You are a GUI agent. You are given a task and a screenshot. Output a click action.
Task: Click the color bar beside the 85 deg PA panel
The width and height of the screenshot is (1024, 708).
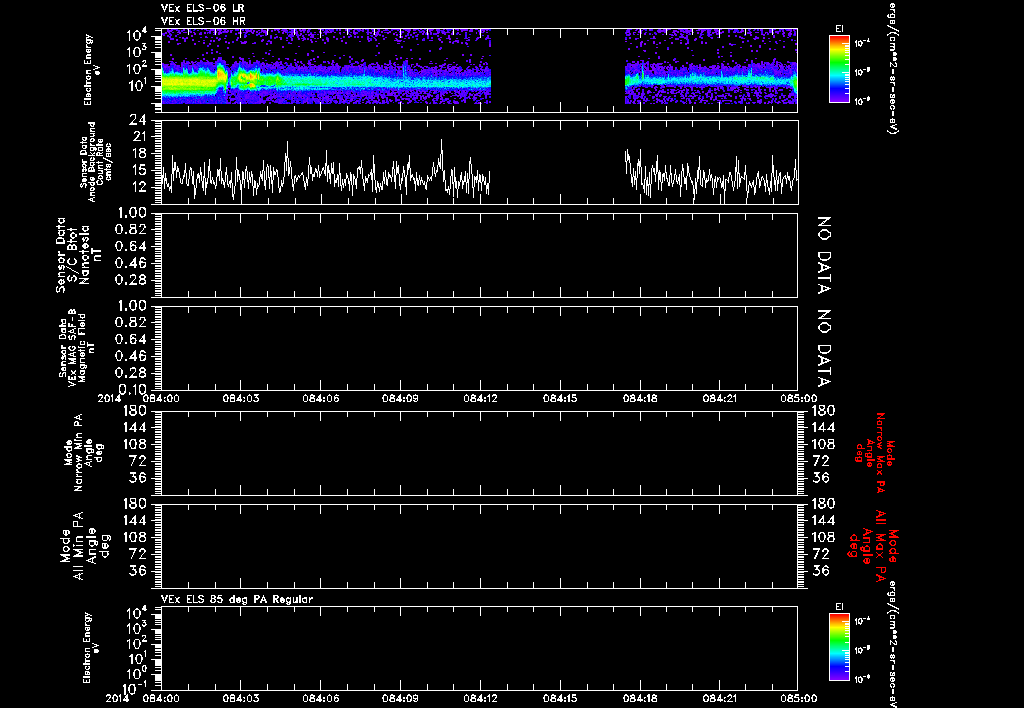tap(839, 647)
